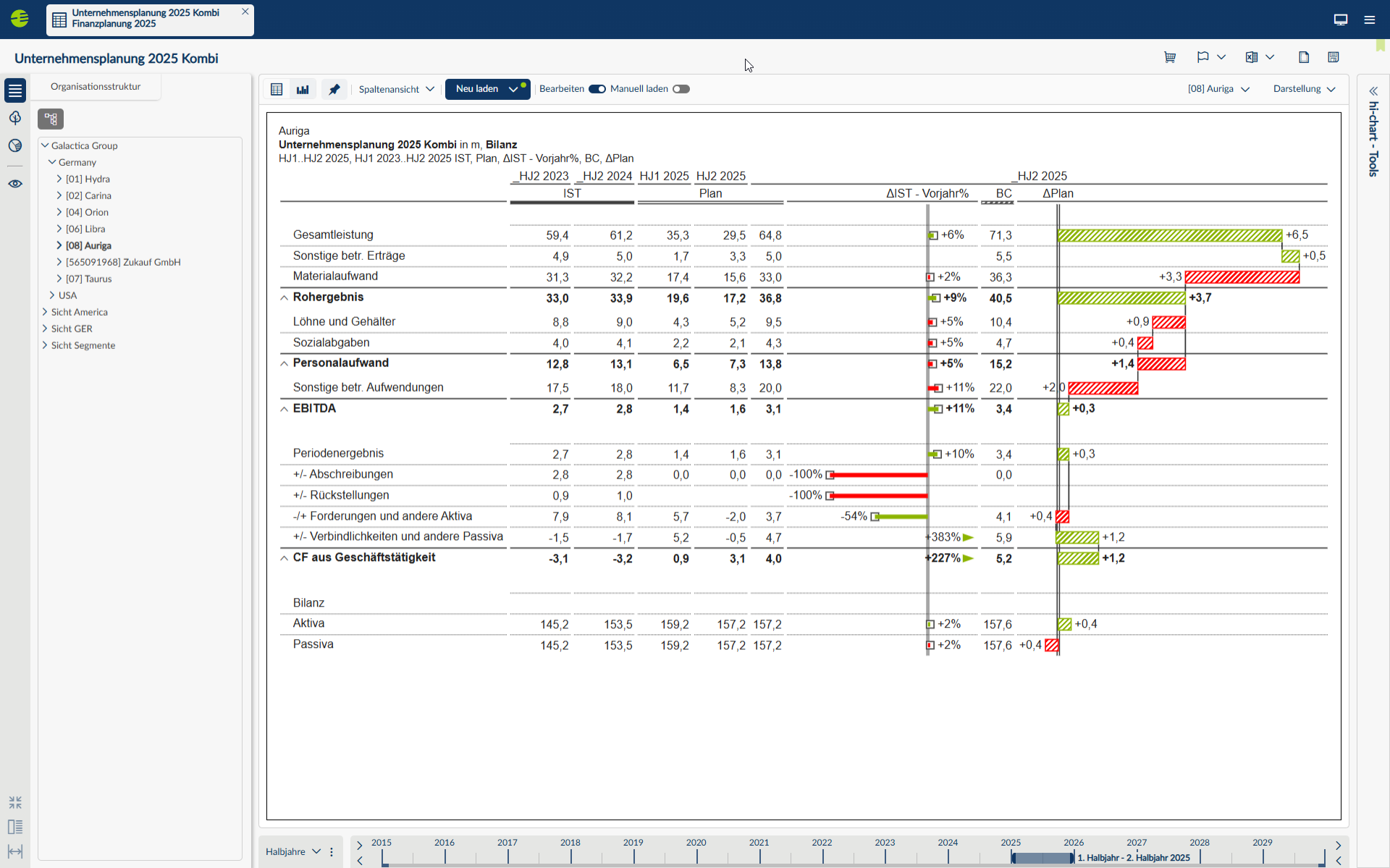1390x868 pixels.
Task: Disable the Bearbeiten toggle
Action: pyautogui.click(x=597, y=88)
